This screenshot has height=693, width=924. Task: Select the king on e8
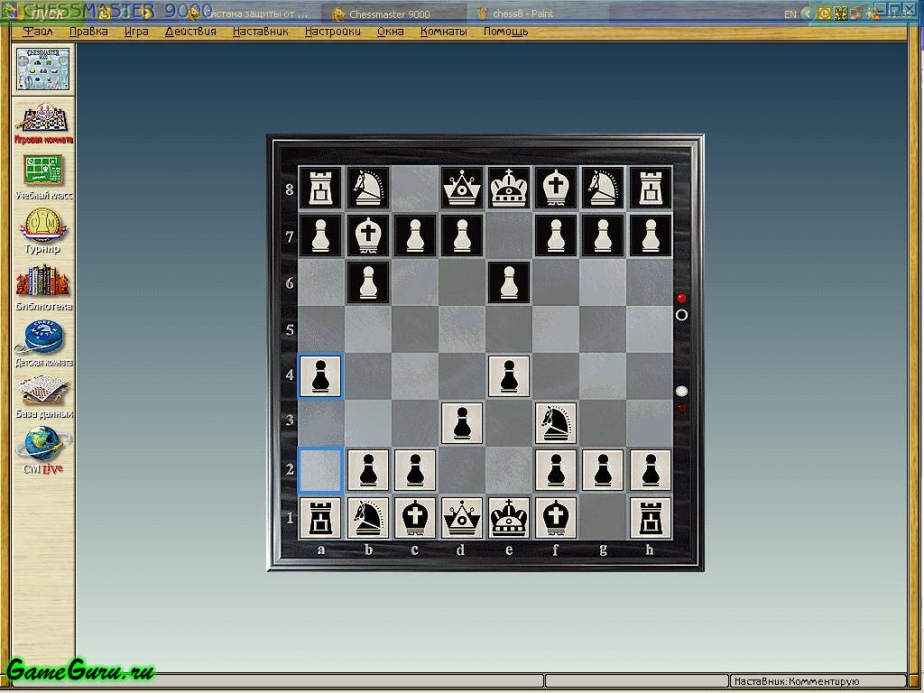pos(509,187)
